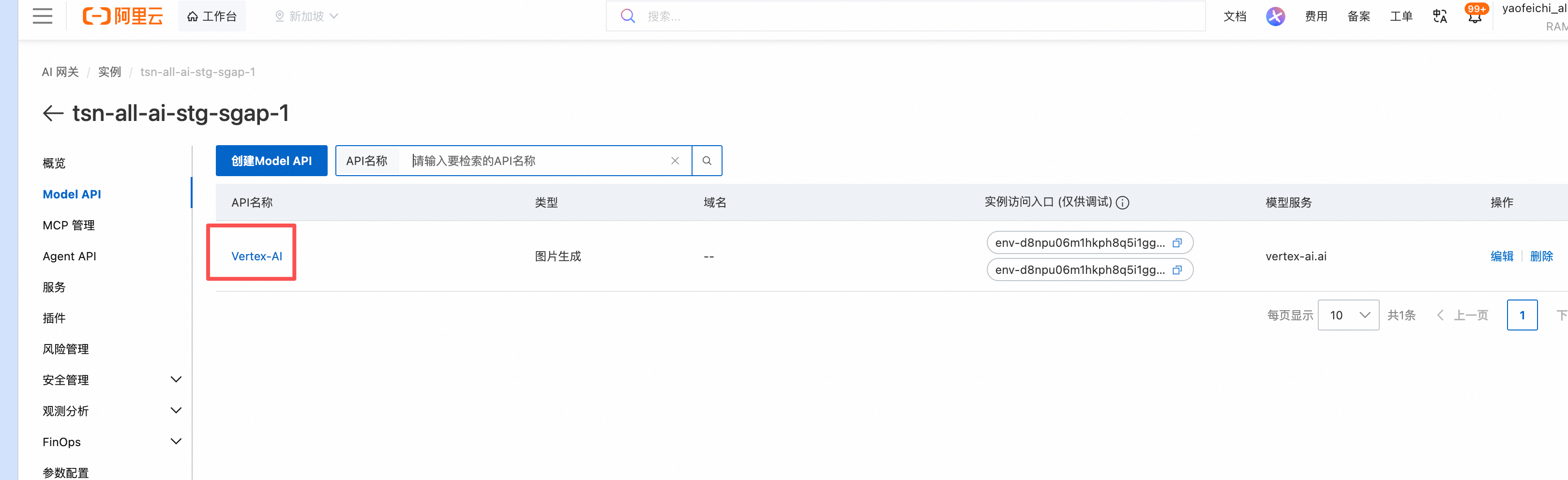This screenshot has width=1568, height=480.
Task: Clear the API name search field
Action: pyautogui.click(x=675, y=161)
